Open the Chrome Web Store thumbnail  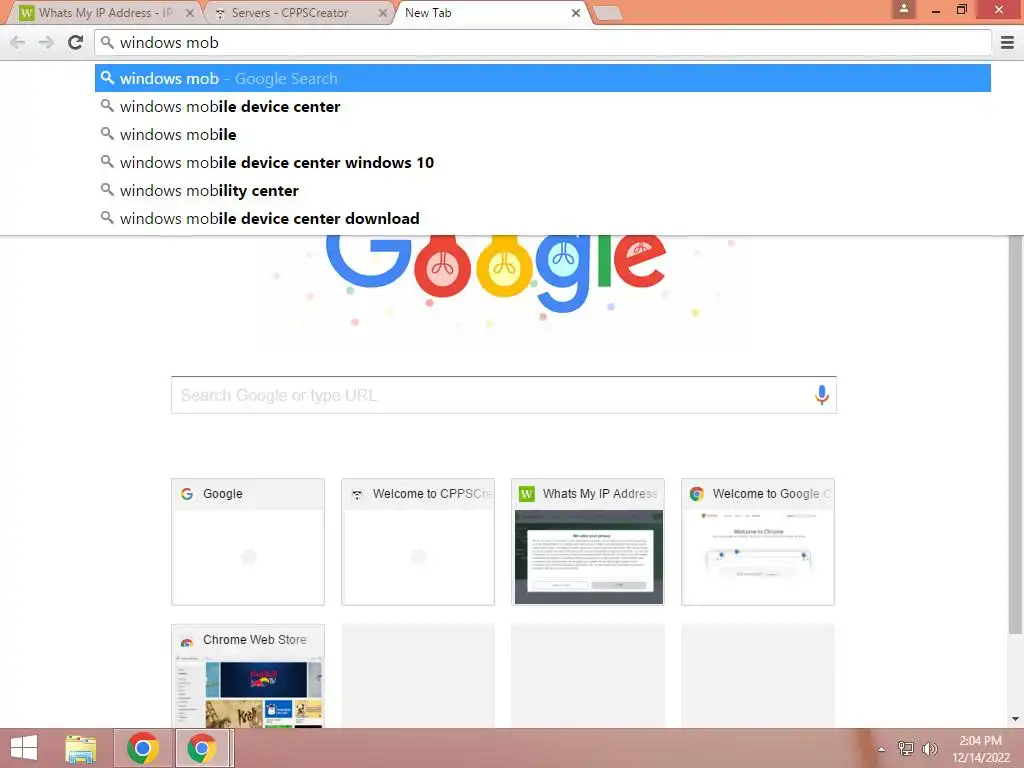point(248,676)
